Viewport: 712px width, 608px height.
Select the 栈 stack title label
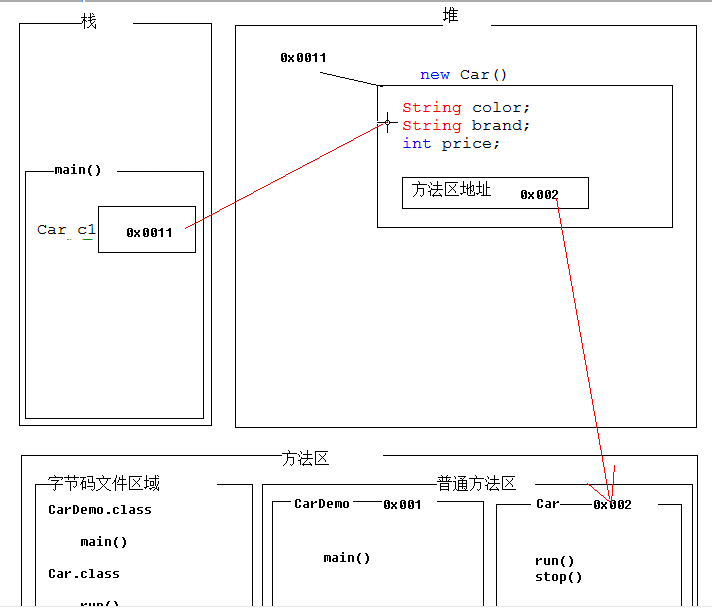point(89,21)
